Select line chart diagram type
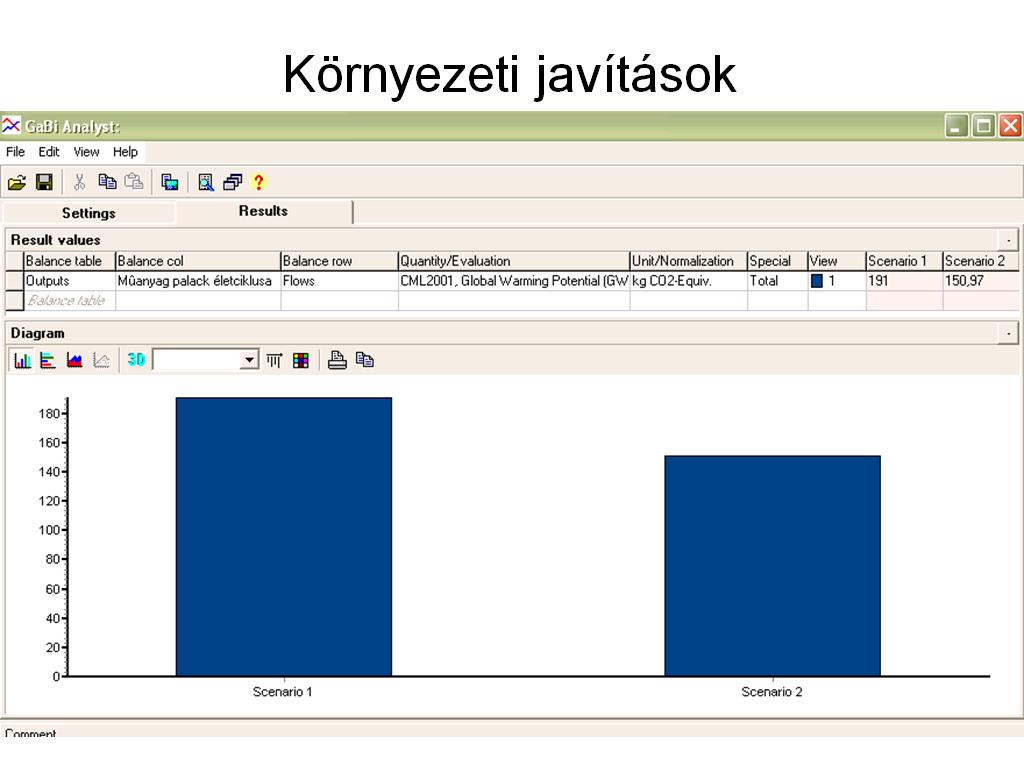This screenshot has height=768, width=1024. tap(101, 360)
